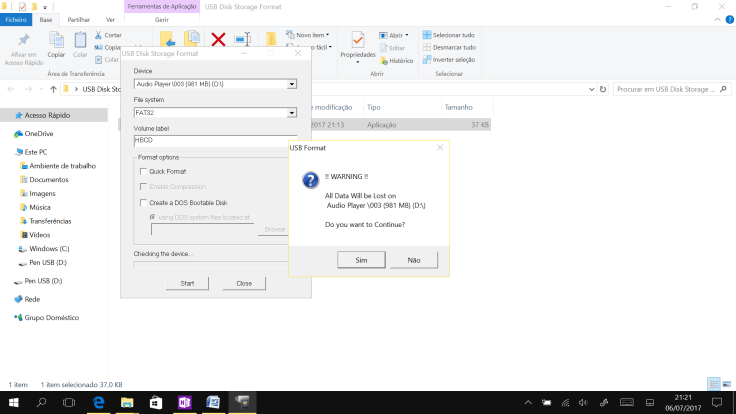736x414 pixels.
Task: Open the Windows Store taskbar icon
Action: point(156,402)
